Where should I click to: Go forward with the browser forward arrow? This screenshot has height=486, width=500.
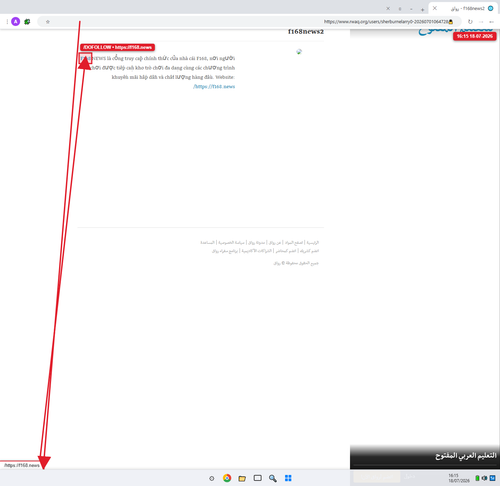[481, 22]
